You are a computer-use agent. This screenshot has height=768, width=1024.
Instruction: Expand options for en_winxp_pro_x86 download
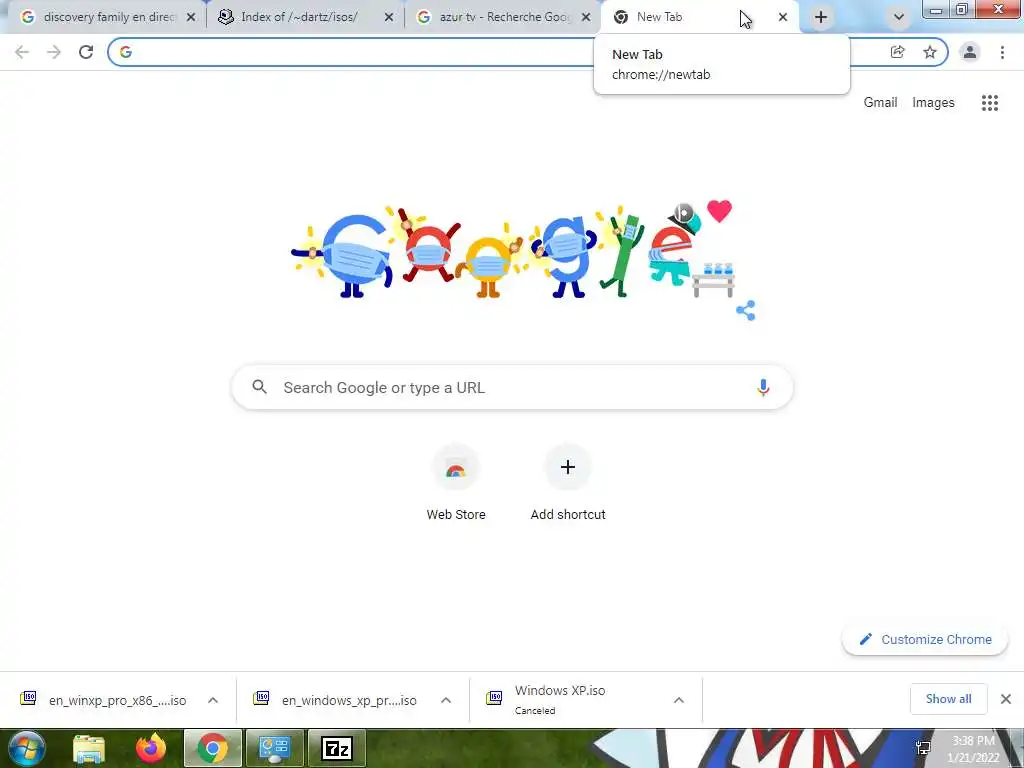click(x=213, y=700)
